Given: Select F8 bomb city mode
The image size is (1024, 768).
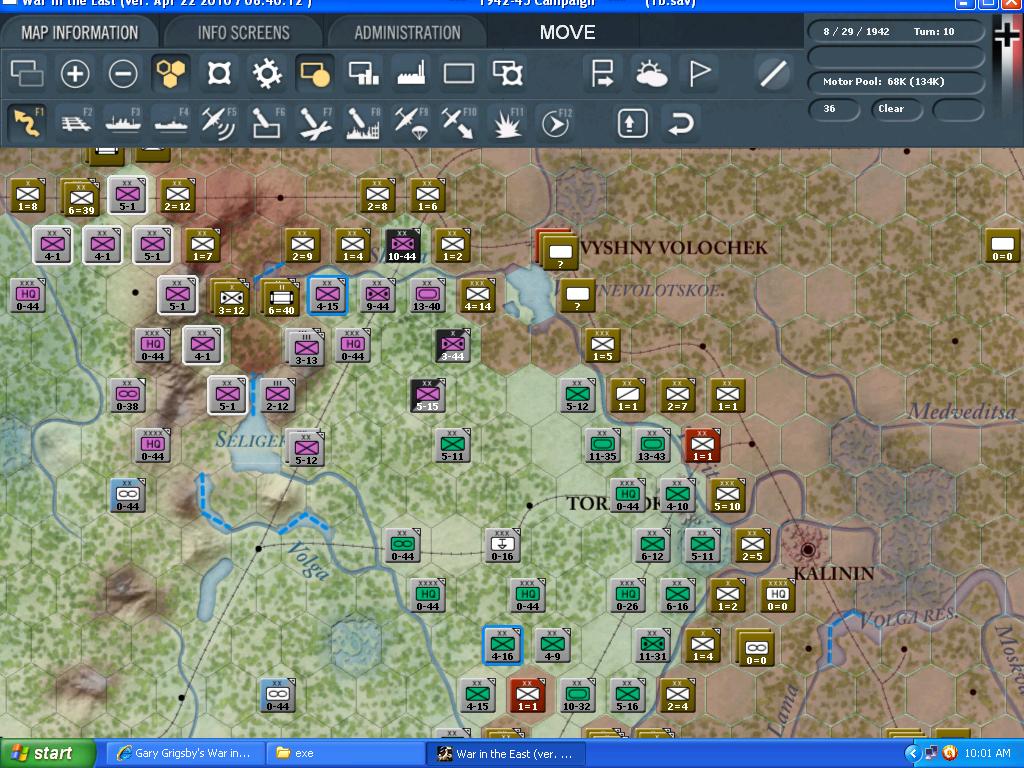Looking at the screenshot, I should coord(363,123).
